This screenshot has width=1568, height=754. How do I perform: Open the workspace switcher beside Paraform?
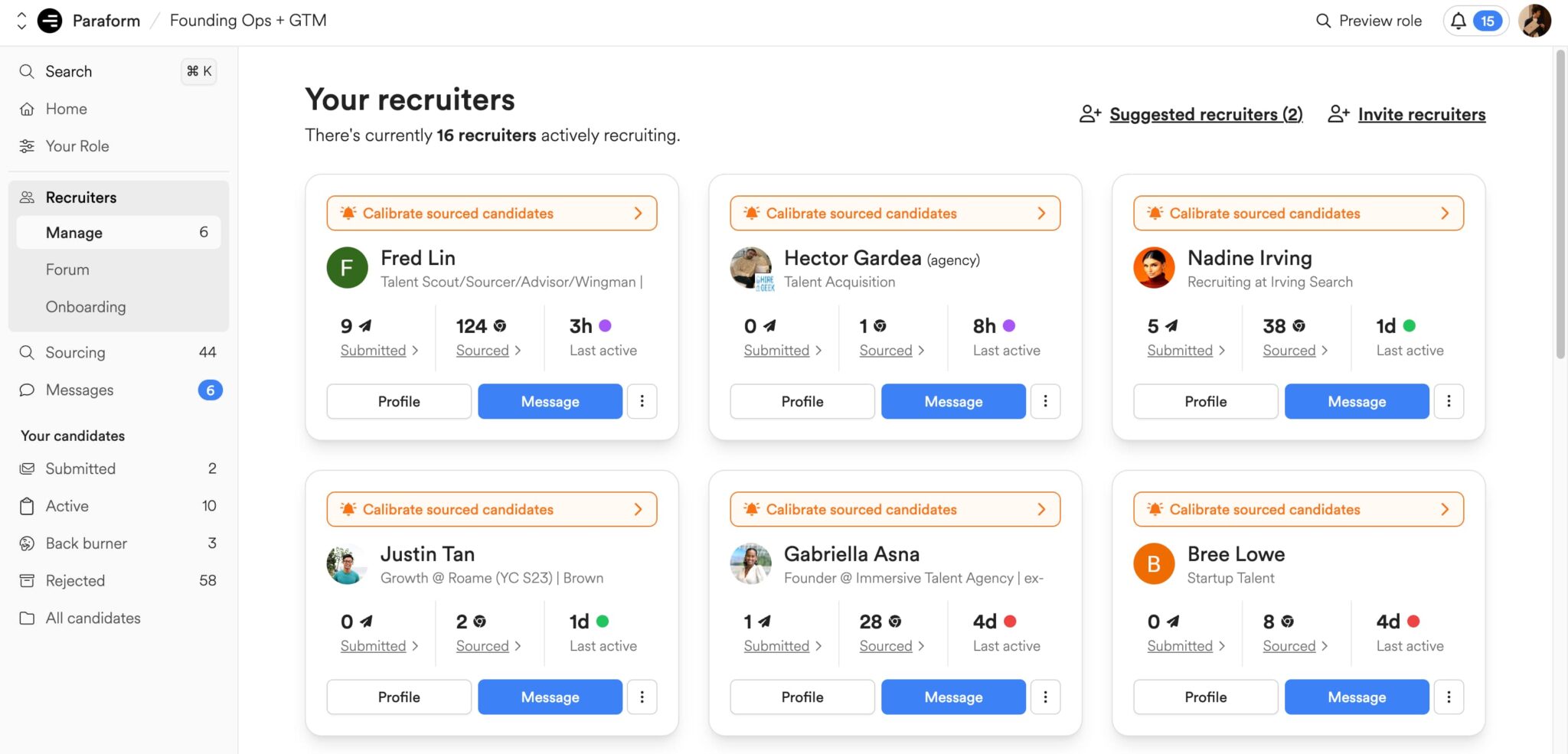pyautogui.click(x=21, y=21)
